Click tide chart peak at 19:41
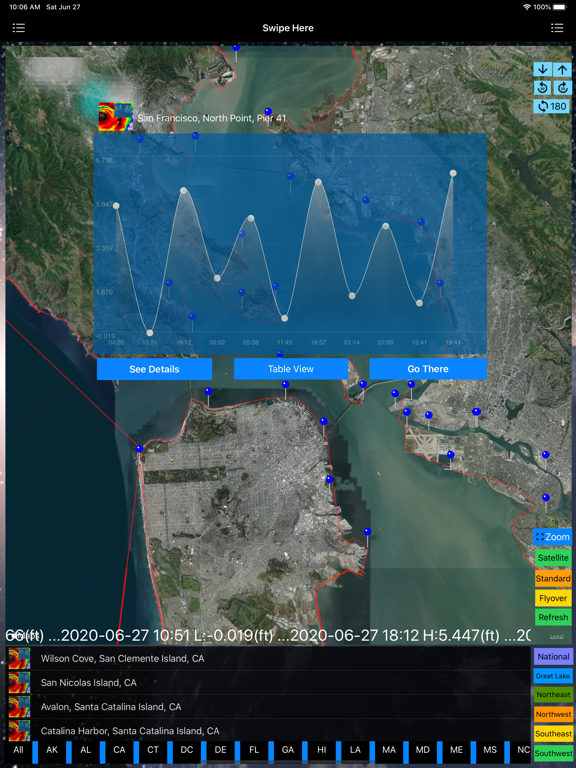 coord(453,173)
